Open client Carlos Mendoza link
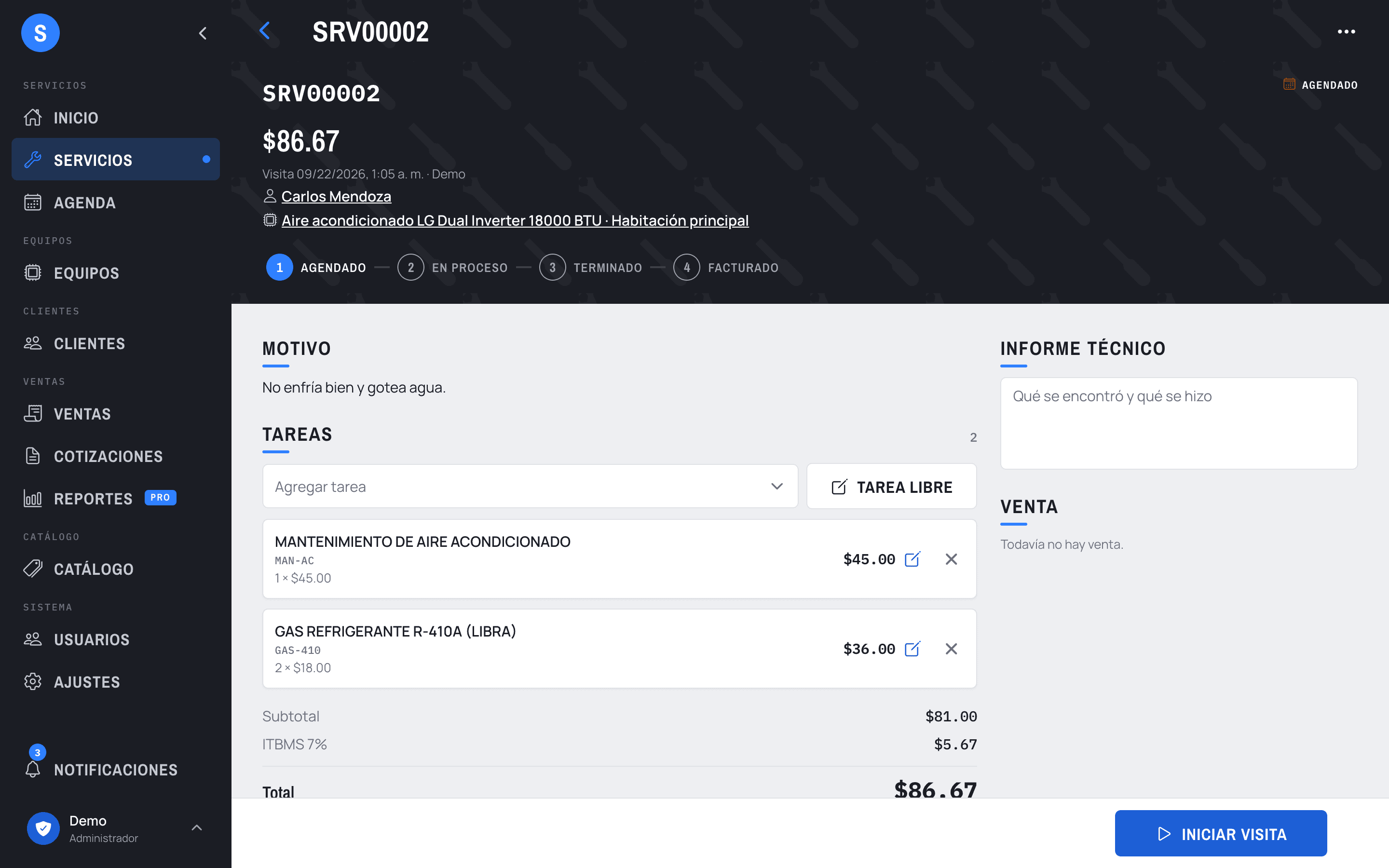Viewport: 1389px width, 868px height. (x=336, y=196)
